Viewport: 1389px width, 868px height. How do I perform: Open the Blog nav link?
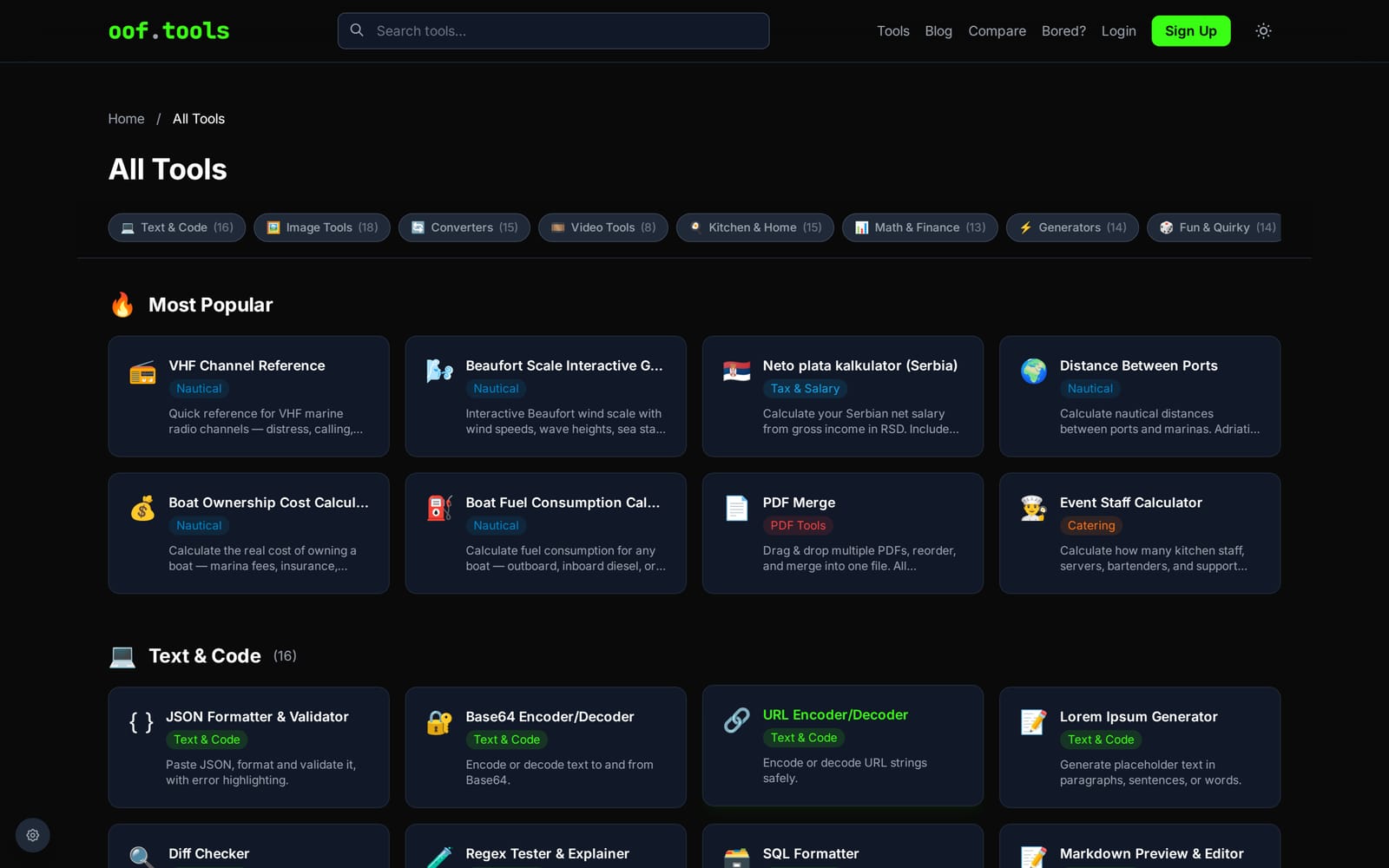(938, 31)
